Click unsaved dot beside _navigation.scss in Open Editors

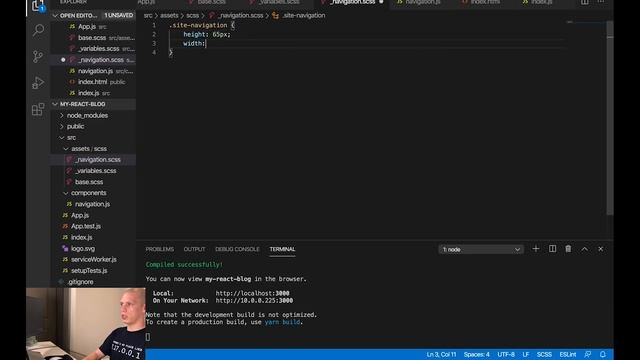[63, 60]
